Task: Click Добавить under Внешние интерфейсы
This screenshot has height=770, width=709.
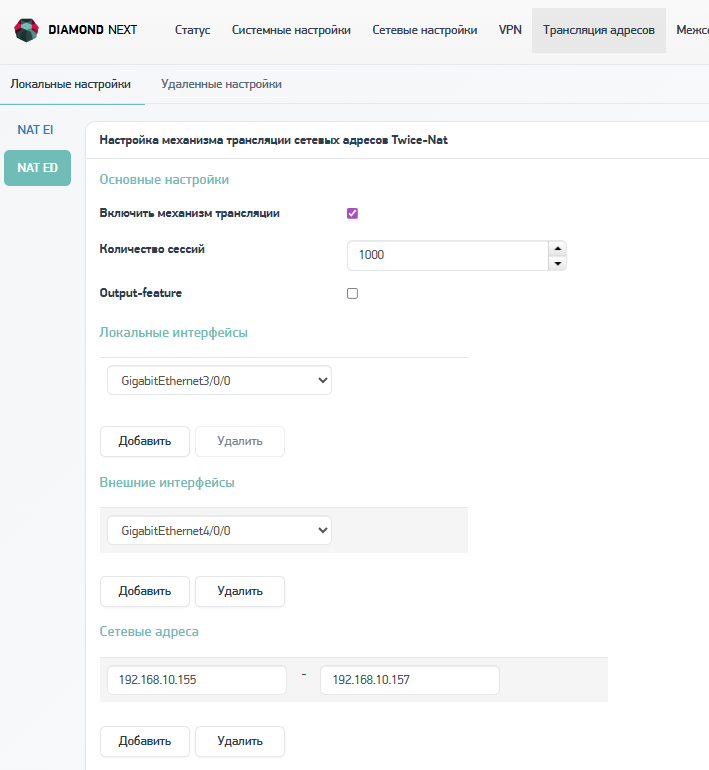Action: pos(145,591)
